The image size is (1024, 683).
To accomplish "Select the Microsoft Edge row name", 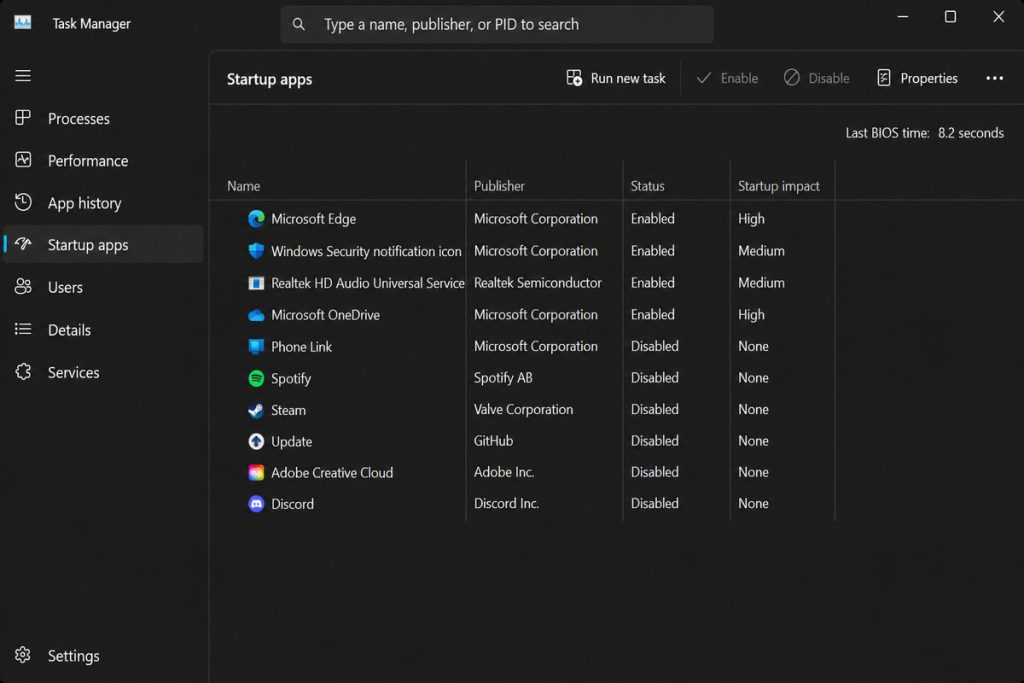I will click(313, 219).
